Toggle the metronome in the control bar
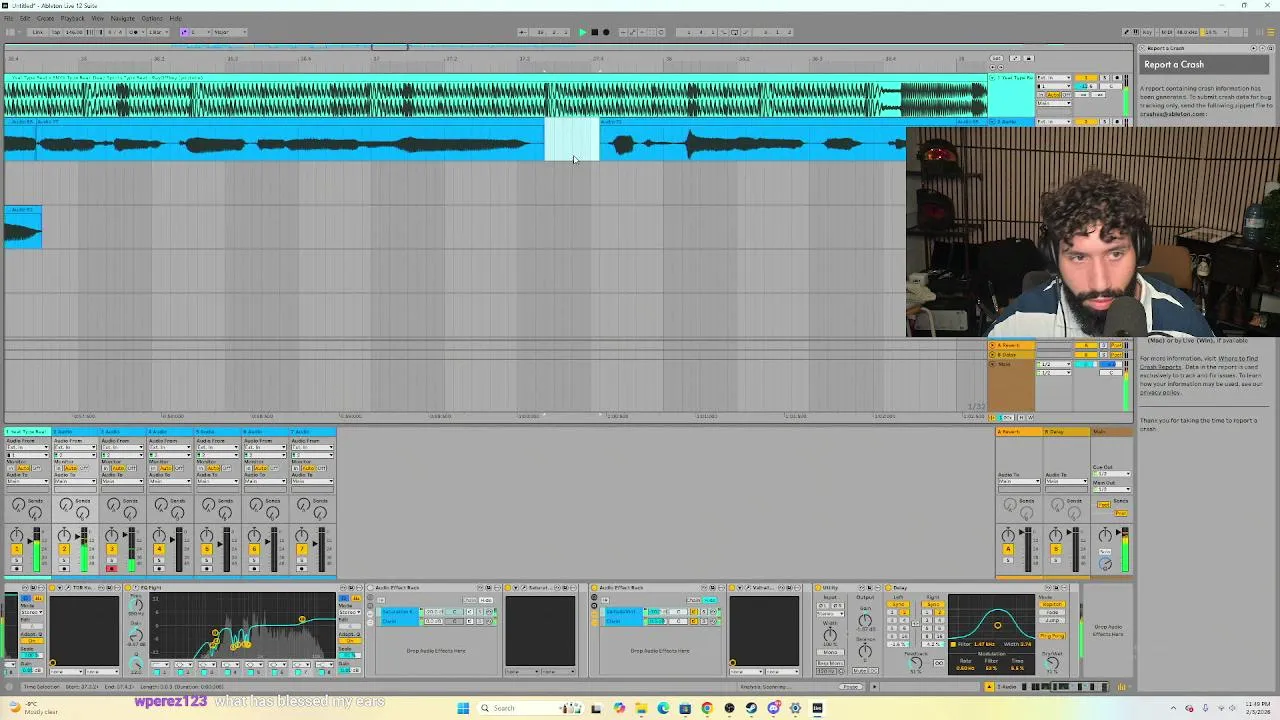Viewport: 1280px width, 720px height. pyautogui.click(x=135, y=32)
